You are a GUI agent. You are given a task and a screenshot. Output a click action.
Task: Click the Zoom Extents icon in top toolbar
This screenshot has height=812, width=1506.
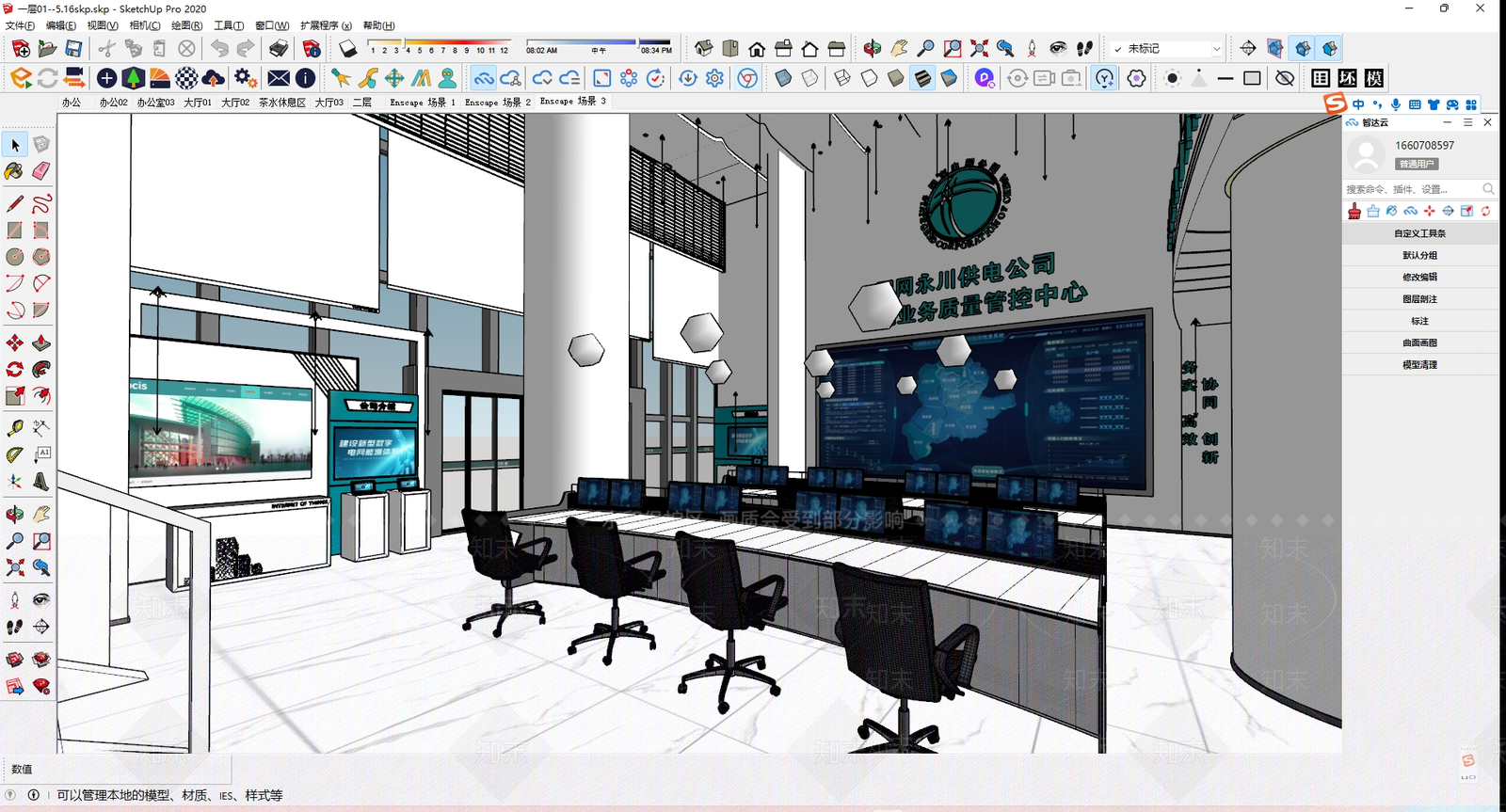click(x=979, y=48)
